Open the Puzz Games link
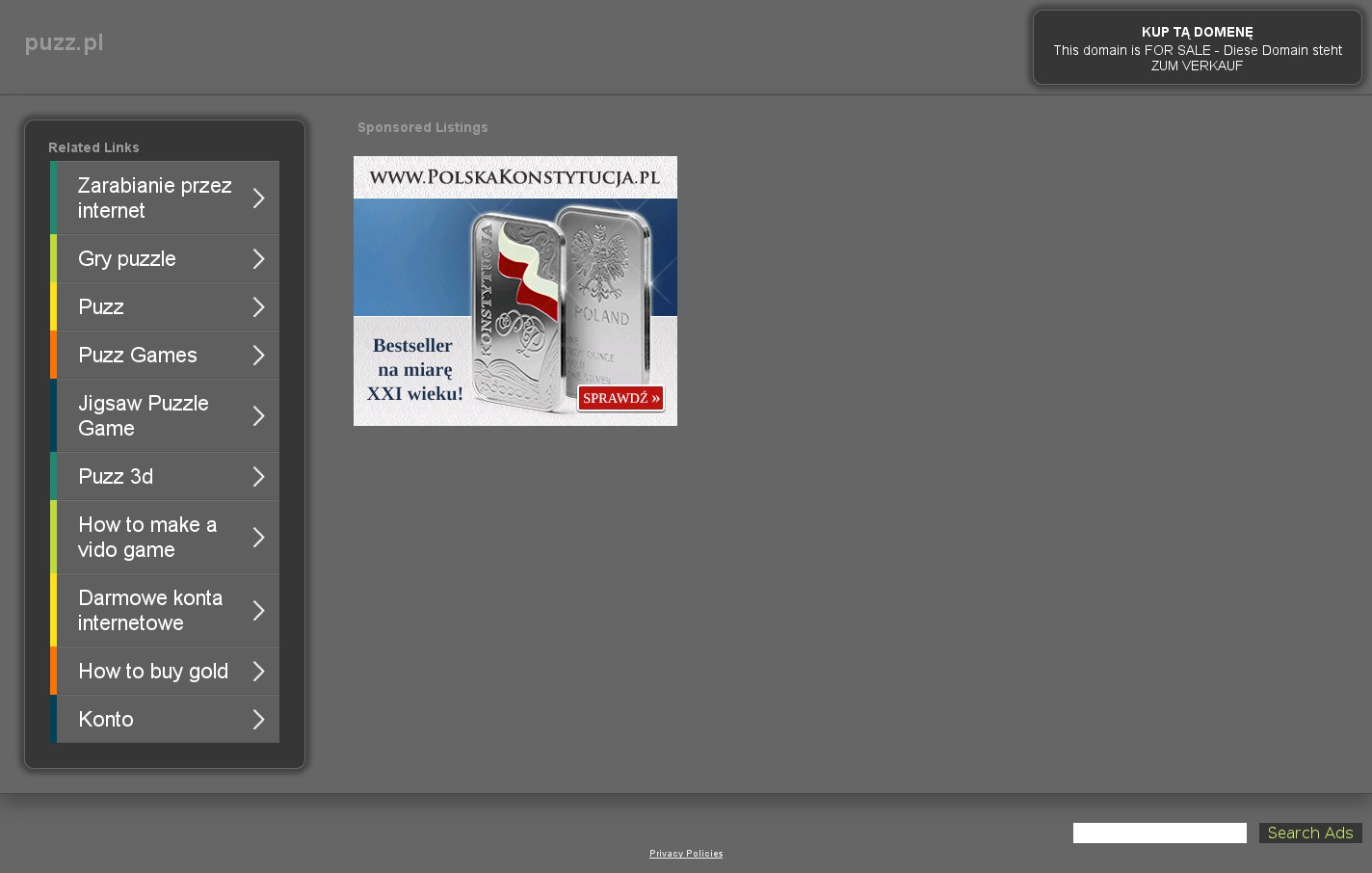1372x873 pixels. pyautogui.click(x=138, y=356)
